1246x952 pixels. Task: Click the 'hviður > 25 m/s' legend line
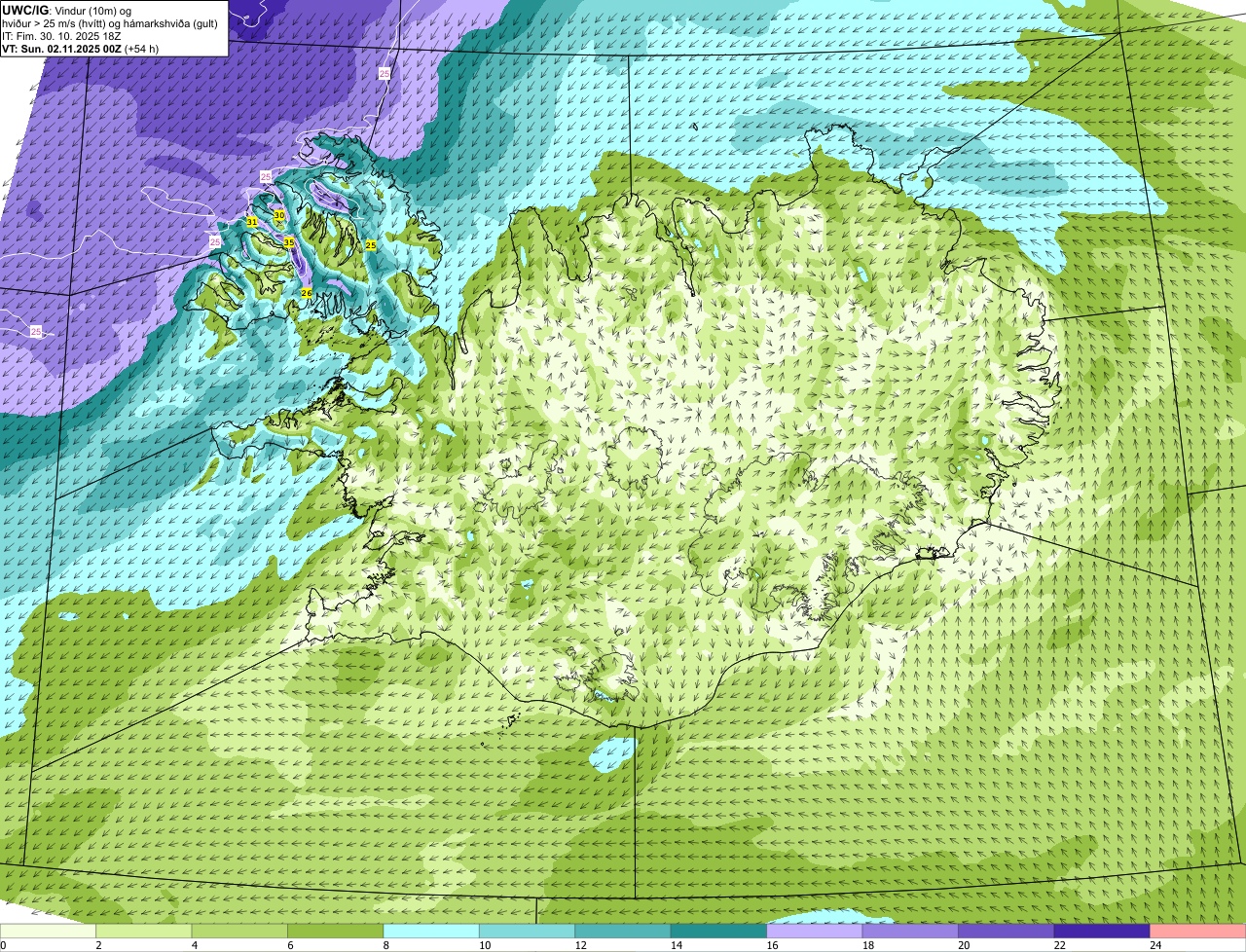[109, 22]
